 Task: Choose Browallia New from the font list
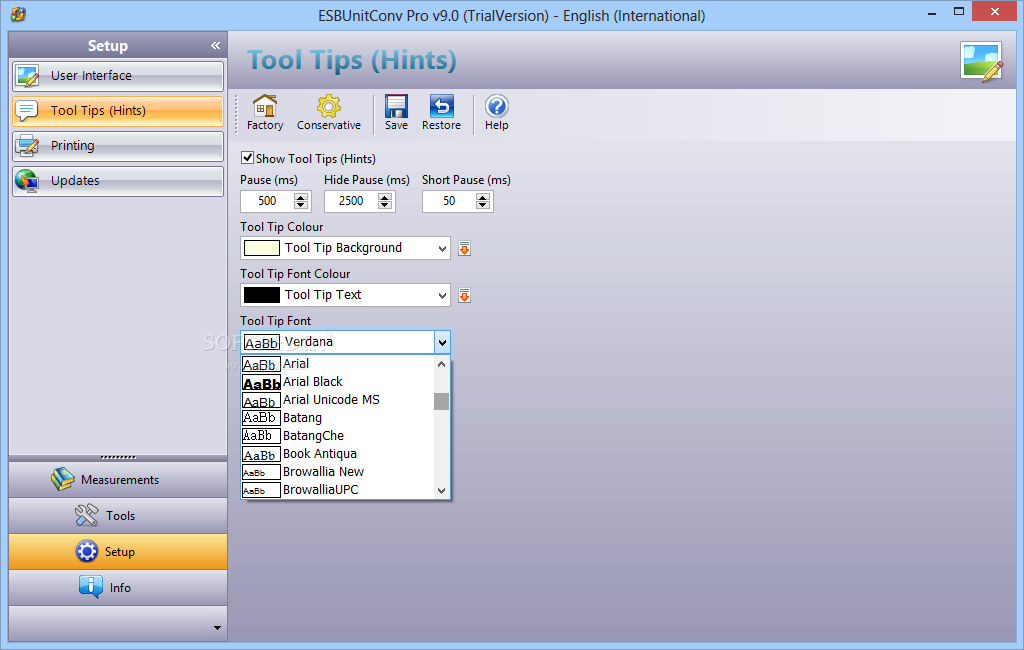pyautogui.click(x=338, y=472)
